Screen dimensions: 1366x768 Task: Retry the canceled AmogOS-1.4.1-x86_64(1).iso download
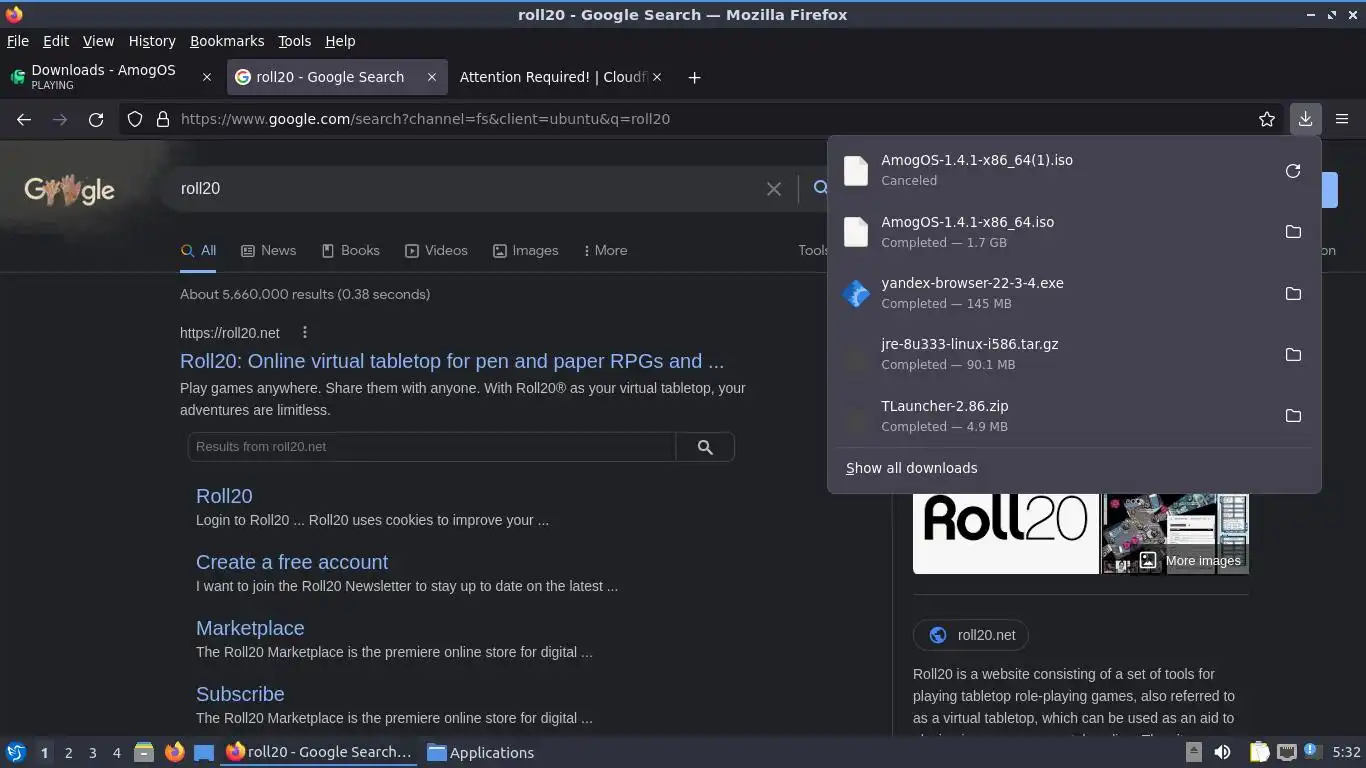(x=1293, y=171)
